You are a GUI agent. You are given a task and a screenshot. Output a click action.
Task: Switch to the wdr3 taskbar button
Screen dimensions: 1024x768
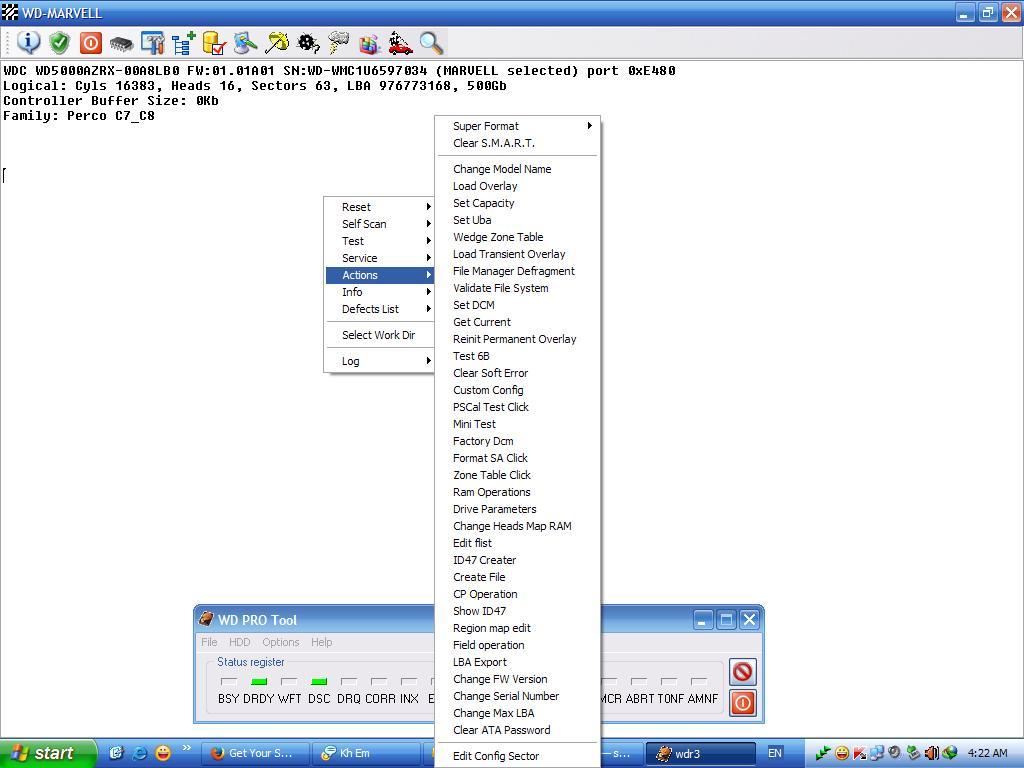pos(700,753)
